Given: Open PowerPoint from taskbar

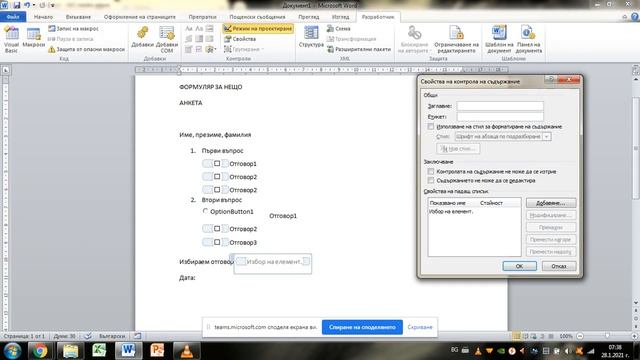Looking at the screenshot, I should coord(157,351).
